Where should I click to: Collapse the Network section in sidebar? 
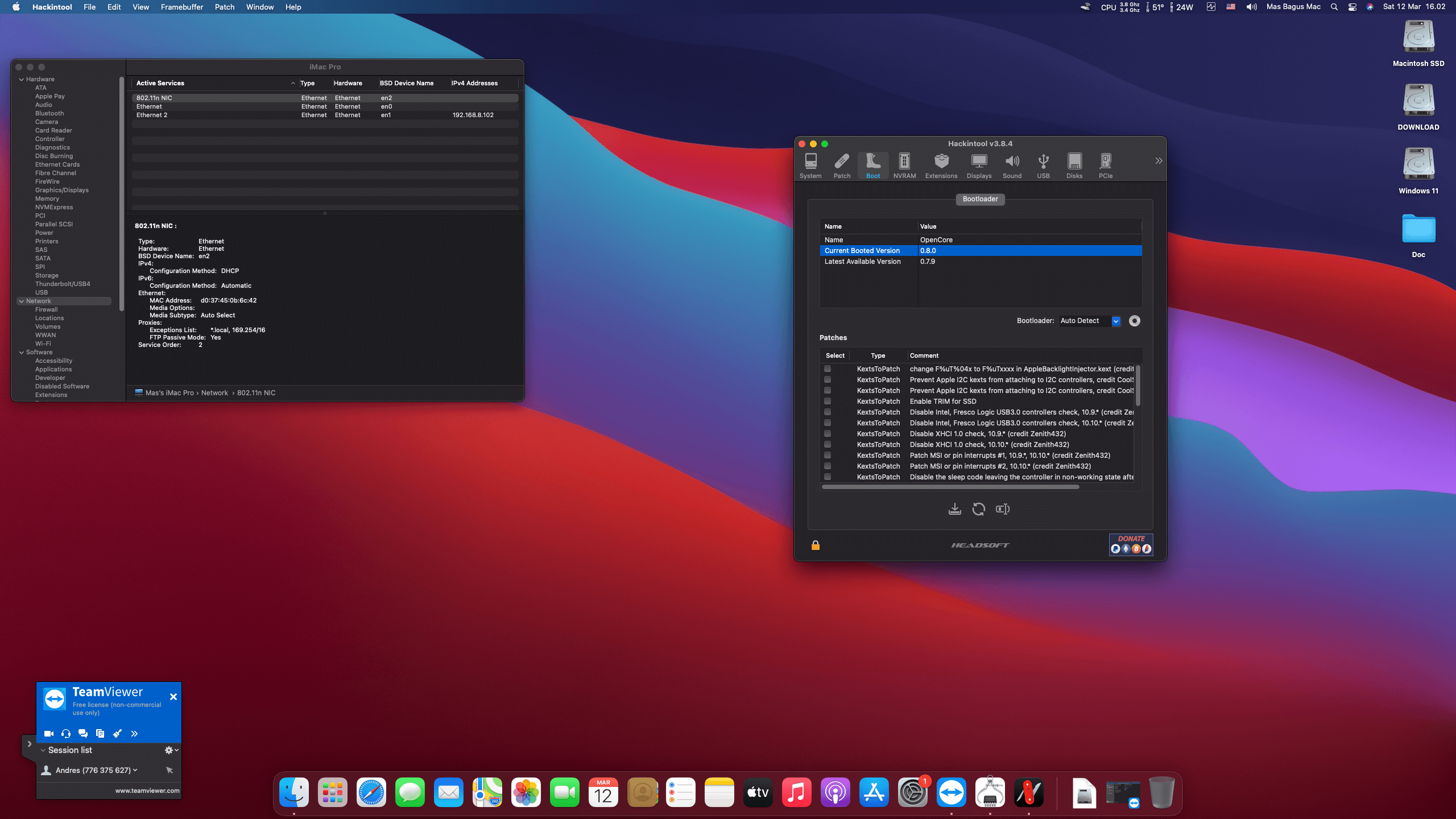22,301
